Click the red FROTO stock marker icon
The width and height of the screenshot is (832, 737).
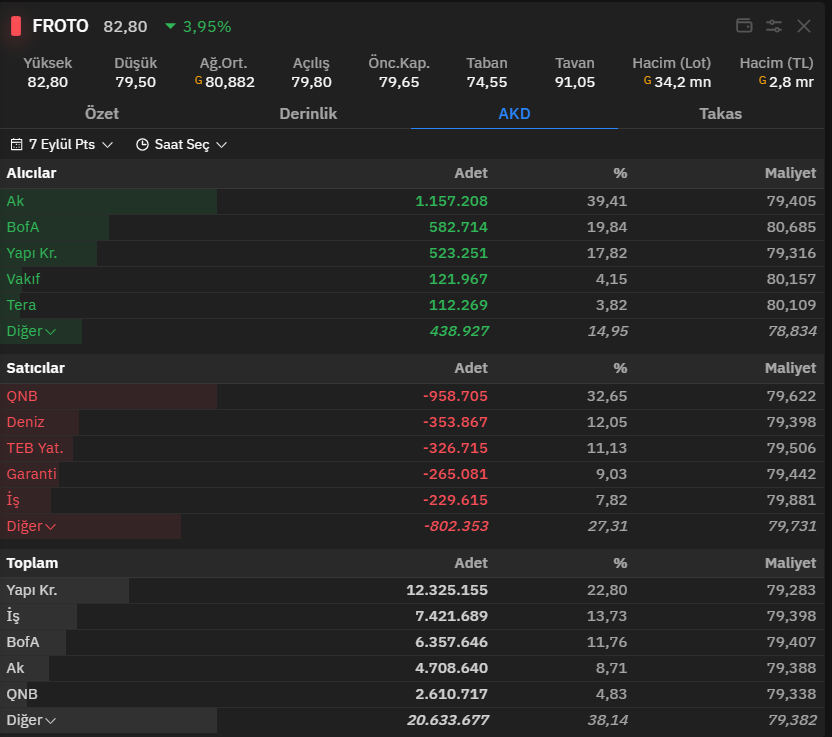pos(16,26)
